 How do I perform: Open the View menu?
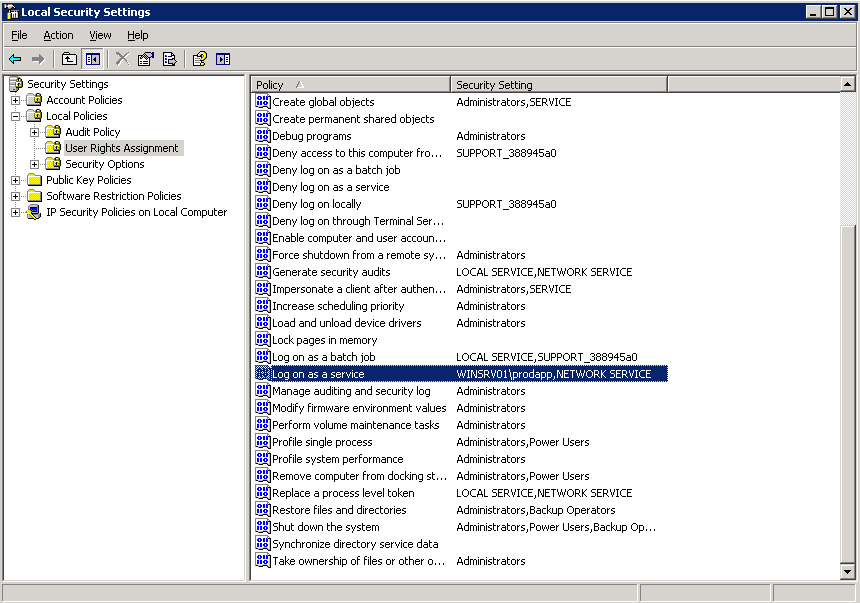point(100,35)
